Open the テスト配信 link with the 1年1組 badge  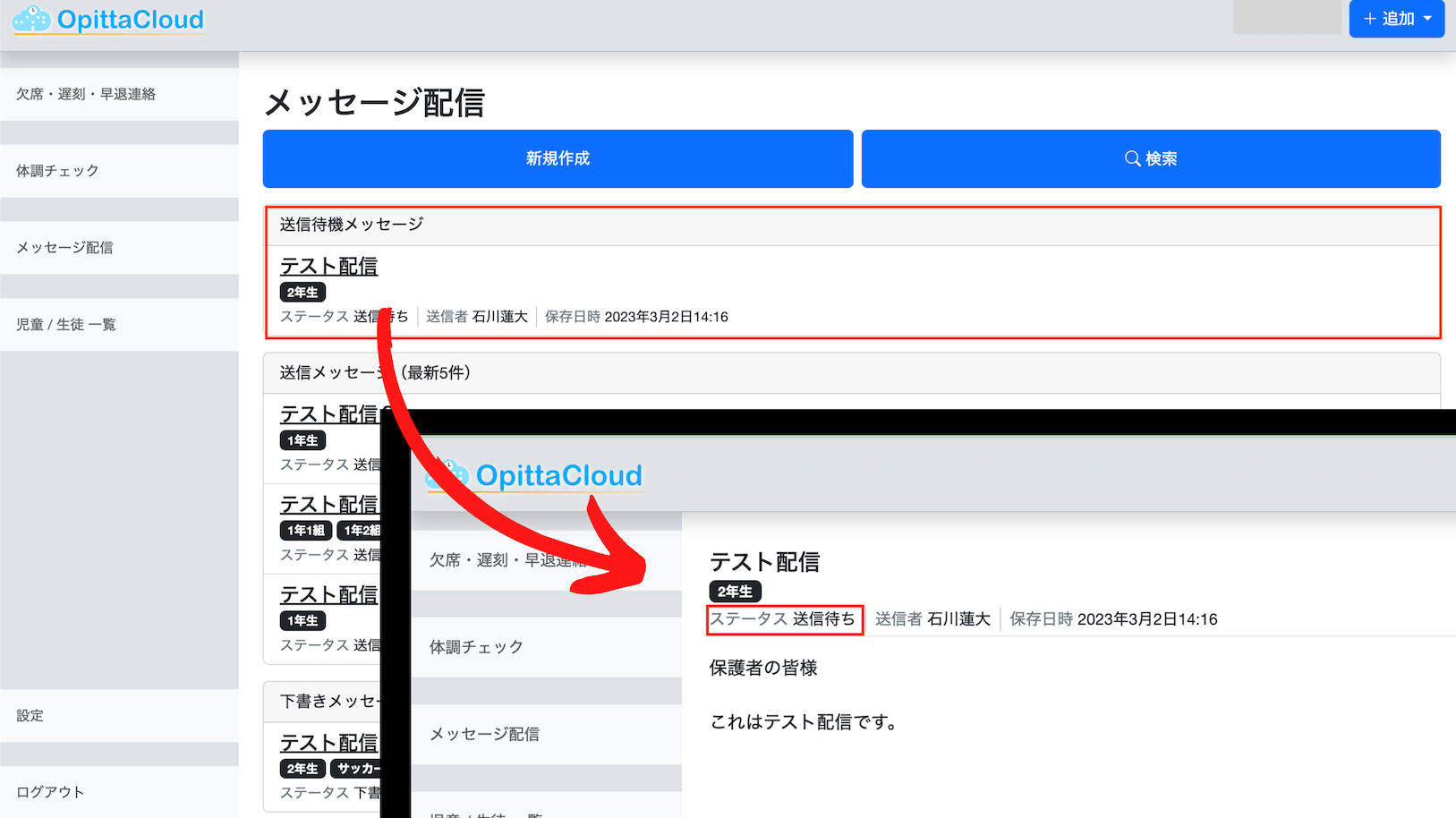(x=328, y=505)
